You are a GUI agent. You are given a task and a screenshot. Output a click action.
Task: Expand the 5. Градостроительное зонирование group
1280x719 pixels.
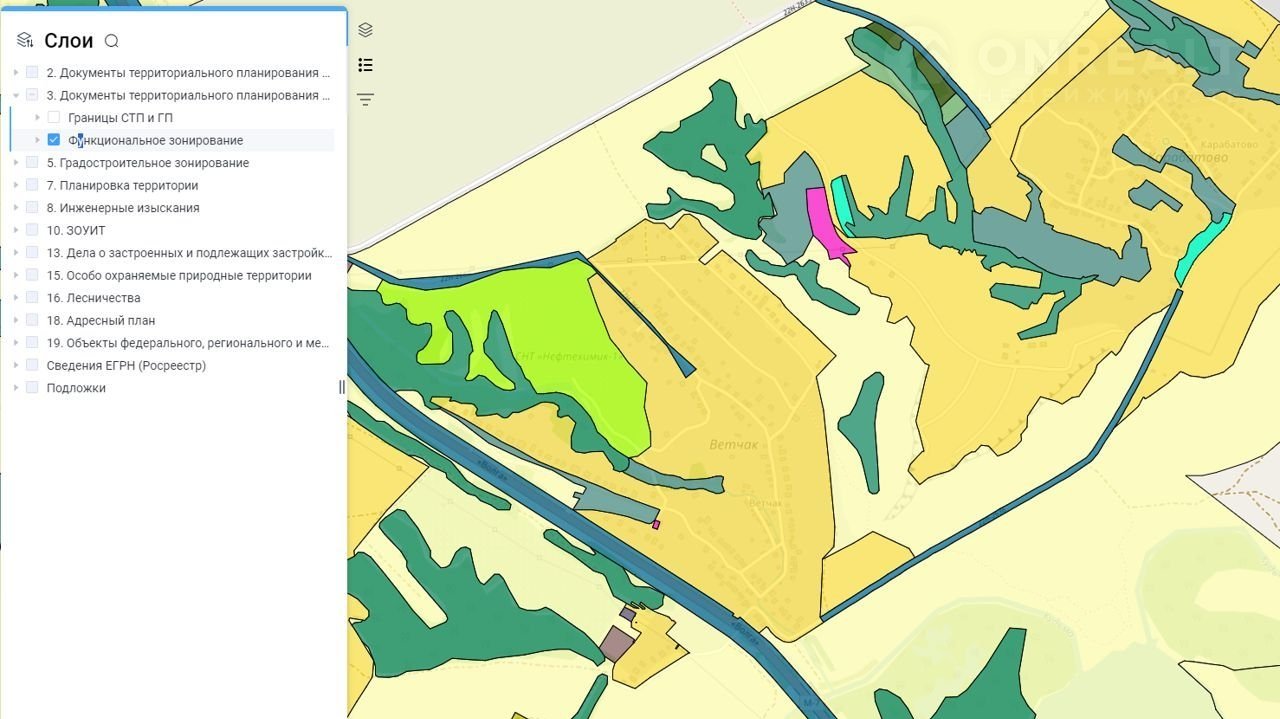[16, 163]
